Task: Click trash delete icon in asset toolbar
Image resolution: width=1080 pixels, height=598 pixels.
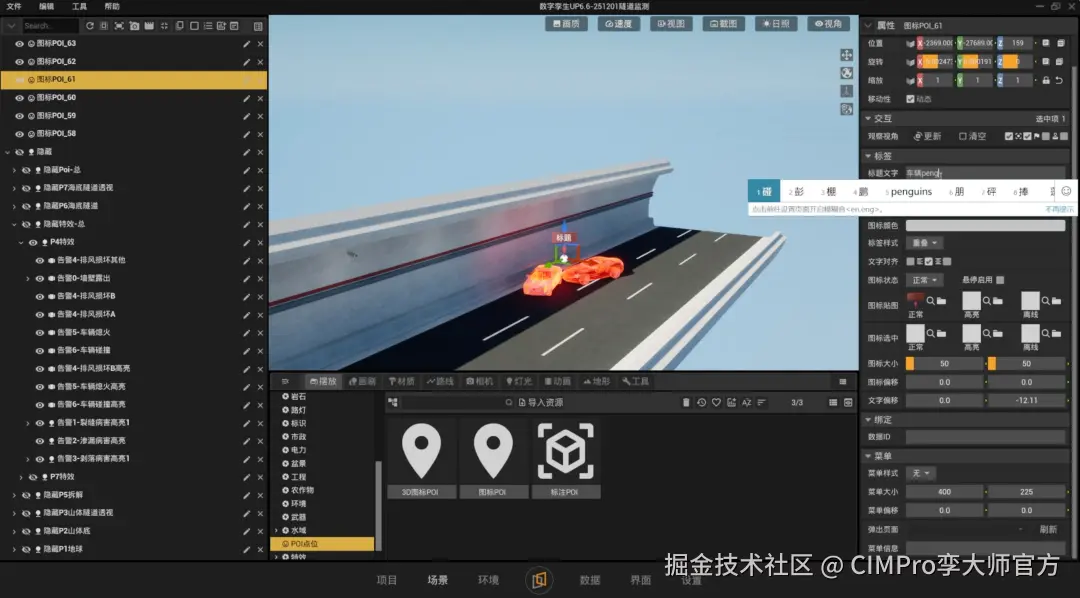Action: click(x=686, y=402)
